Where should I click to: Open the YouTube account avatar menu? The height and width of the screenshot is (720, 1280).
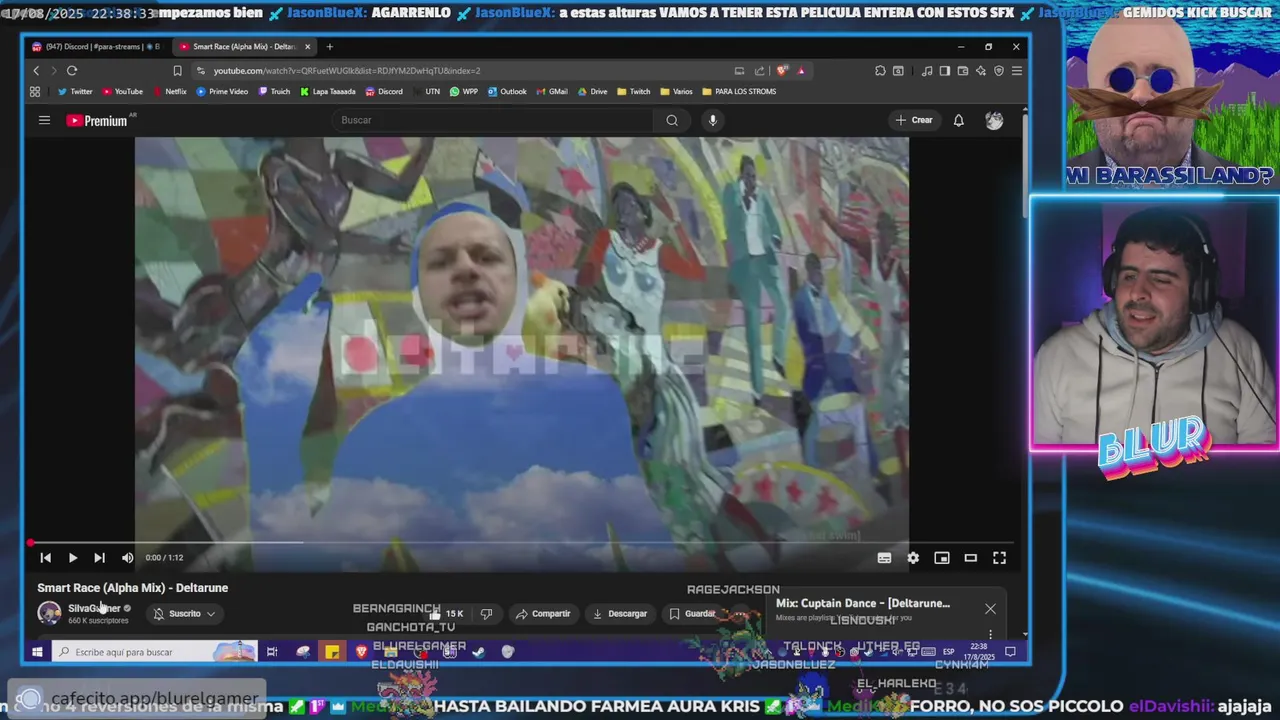[x=994, y=120]
